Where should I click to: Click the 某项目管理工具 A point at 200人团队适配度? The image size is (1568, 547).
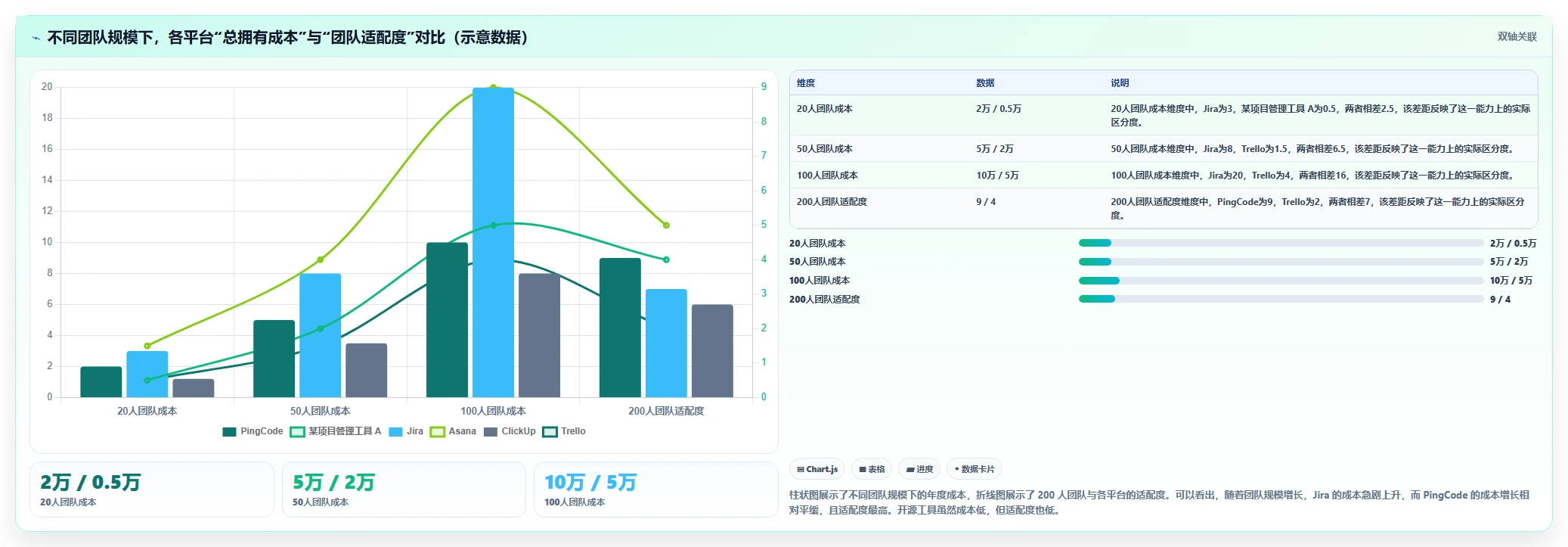click(x=666, y=260)
